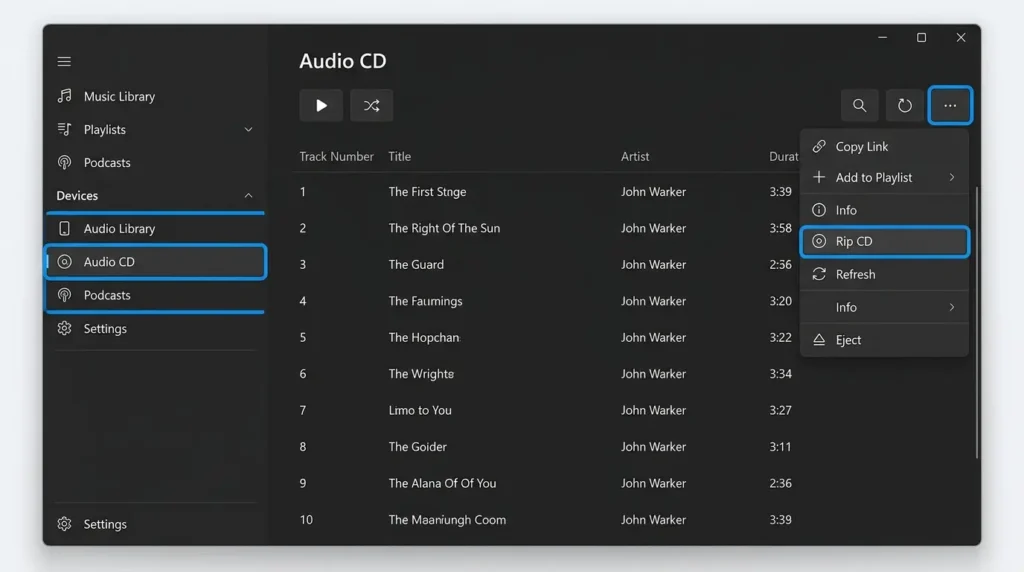This screenshot has width=1024, height=572.
Task: Select track The Right Of The Sun
Action: coord(444,228)
